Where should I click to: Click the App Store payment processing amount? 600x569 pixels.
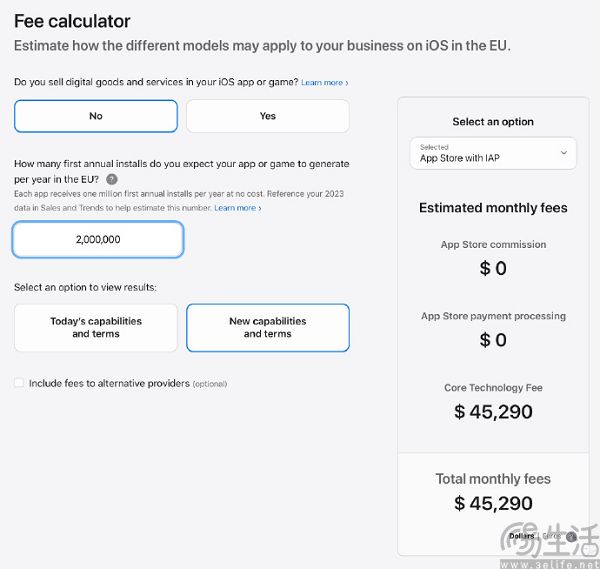coord(493,340)
